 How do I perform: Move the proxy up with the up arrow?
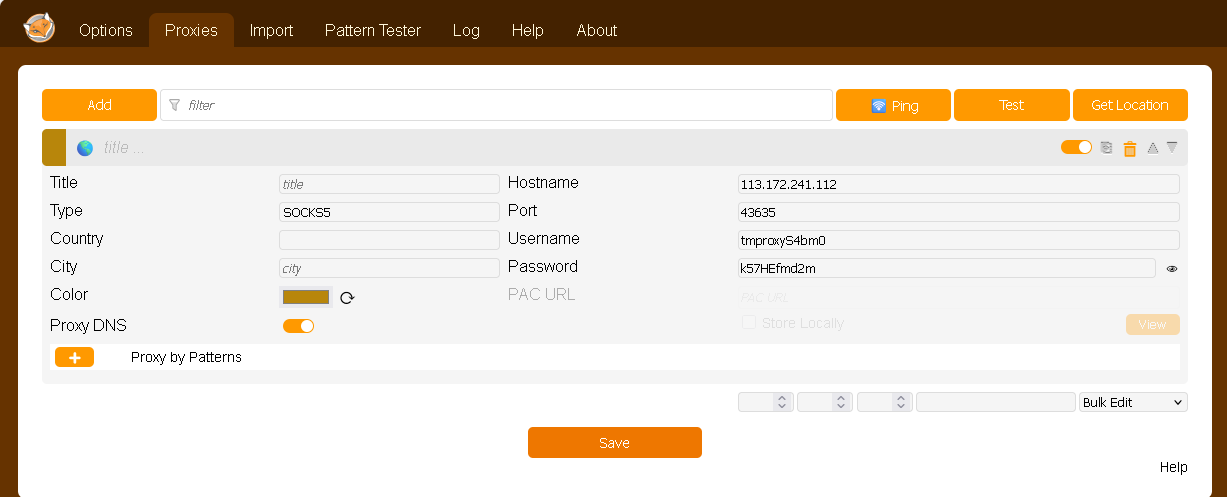1152,148
